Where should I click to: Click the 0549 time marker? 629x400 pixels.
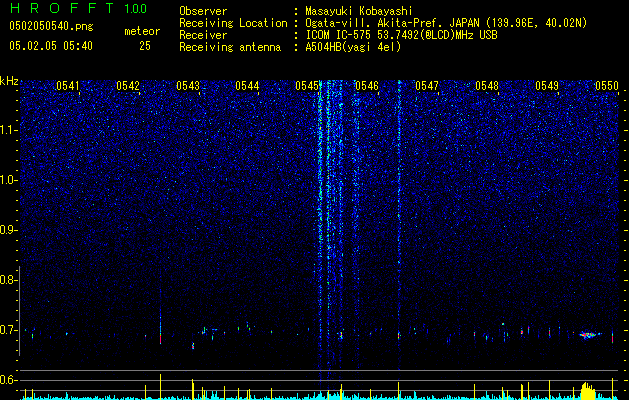click(547, 86)
